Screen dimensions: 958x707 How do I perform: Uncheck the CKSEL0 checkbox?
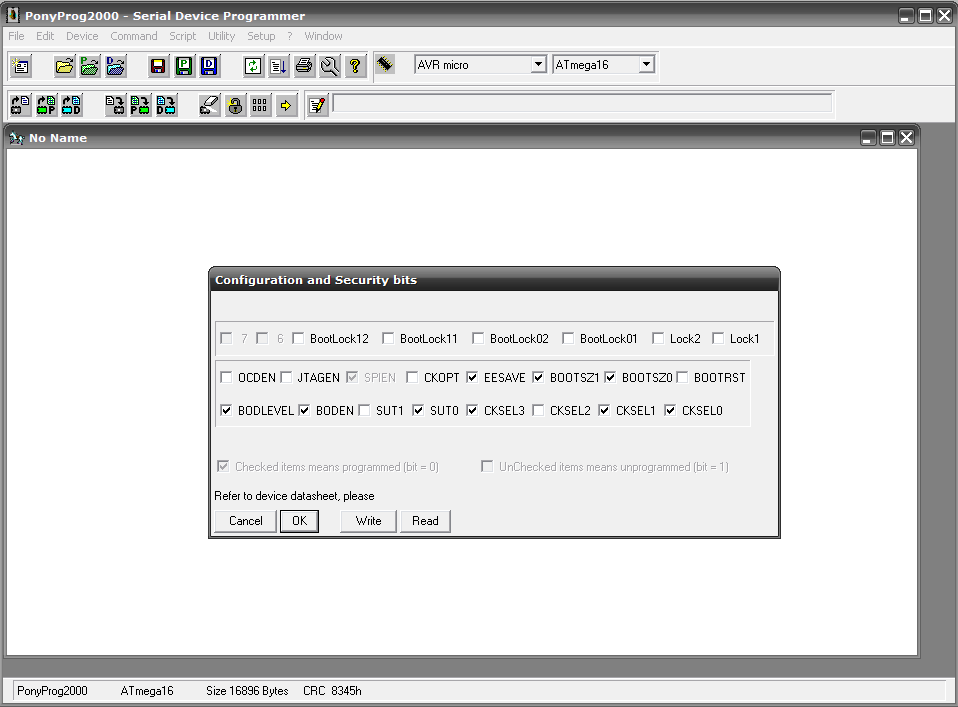670,411
